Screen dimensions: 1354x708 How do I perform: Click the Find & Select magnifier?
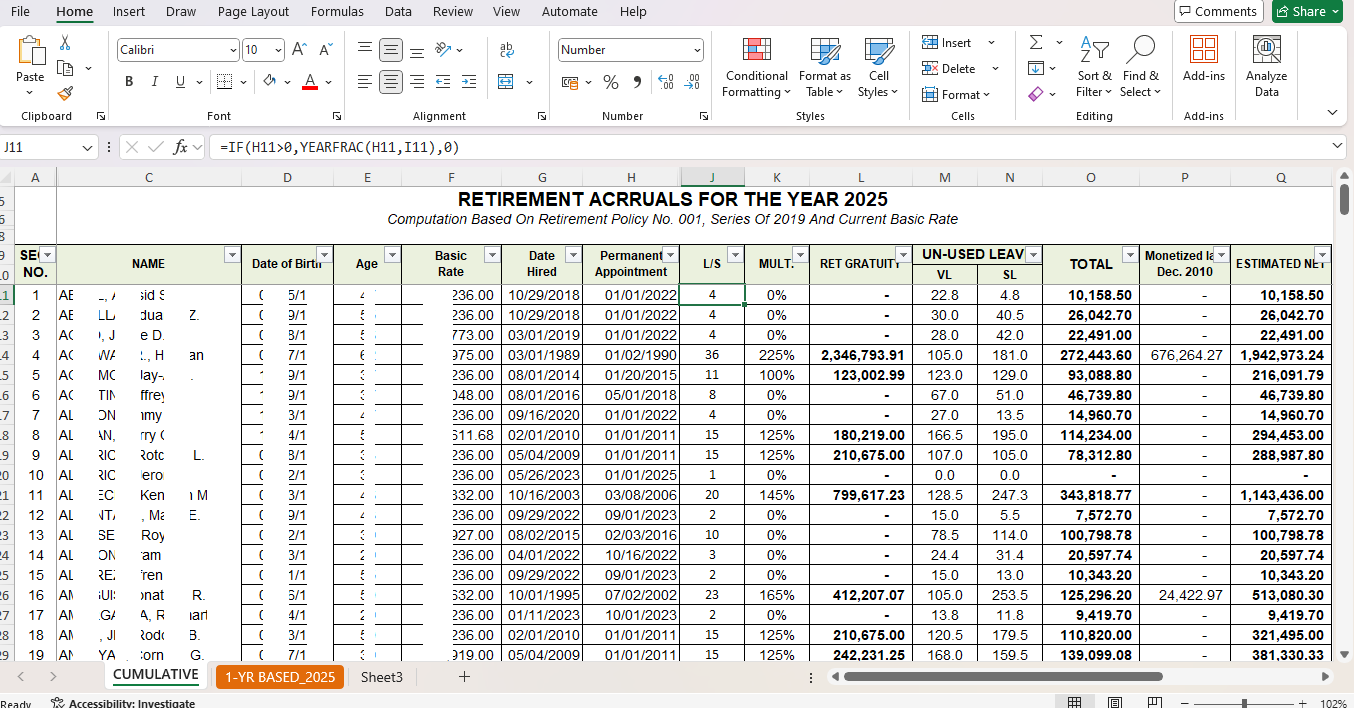[x=1140, y=68]
